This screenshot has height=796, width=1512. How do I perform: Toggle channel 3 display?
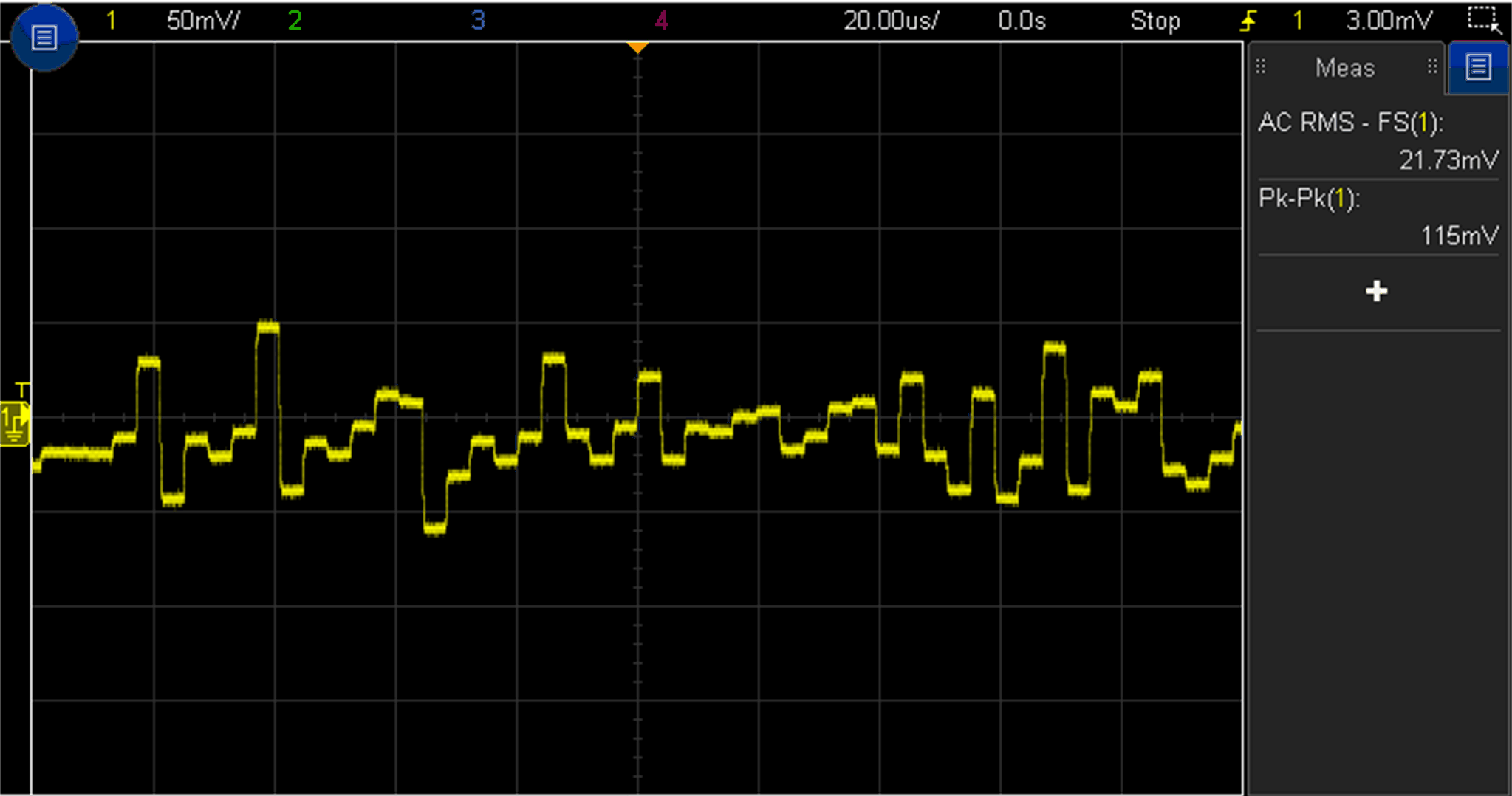478,21
